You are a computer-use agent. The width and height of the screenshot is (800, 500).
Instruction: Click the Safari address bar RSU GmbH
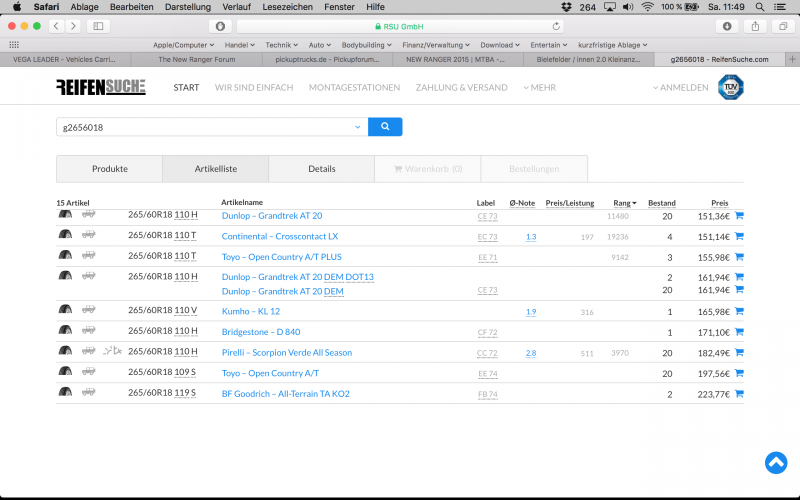[x=399, y=26]
